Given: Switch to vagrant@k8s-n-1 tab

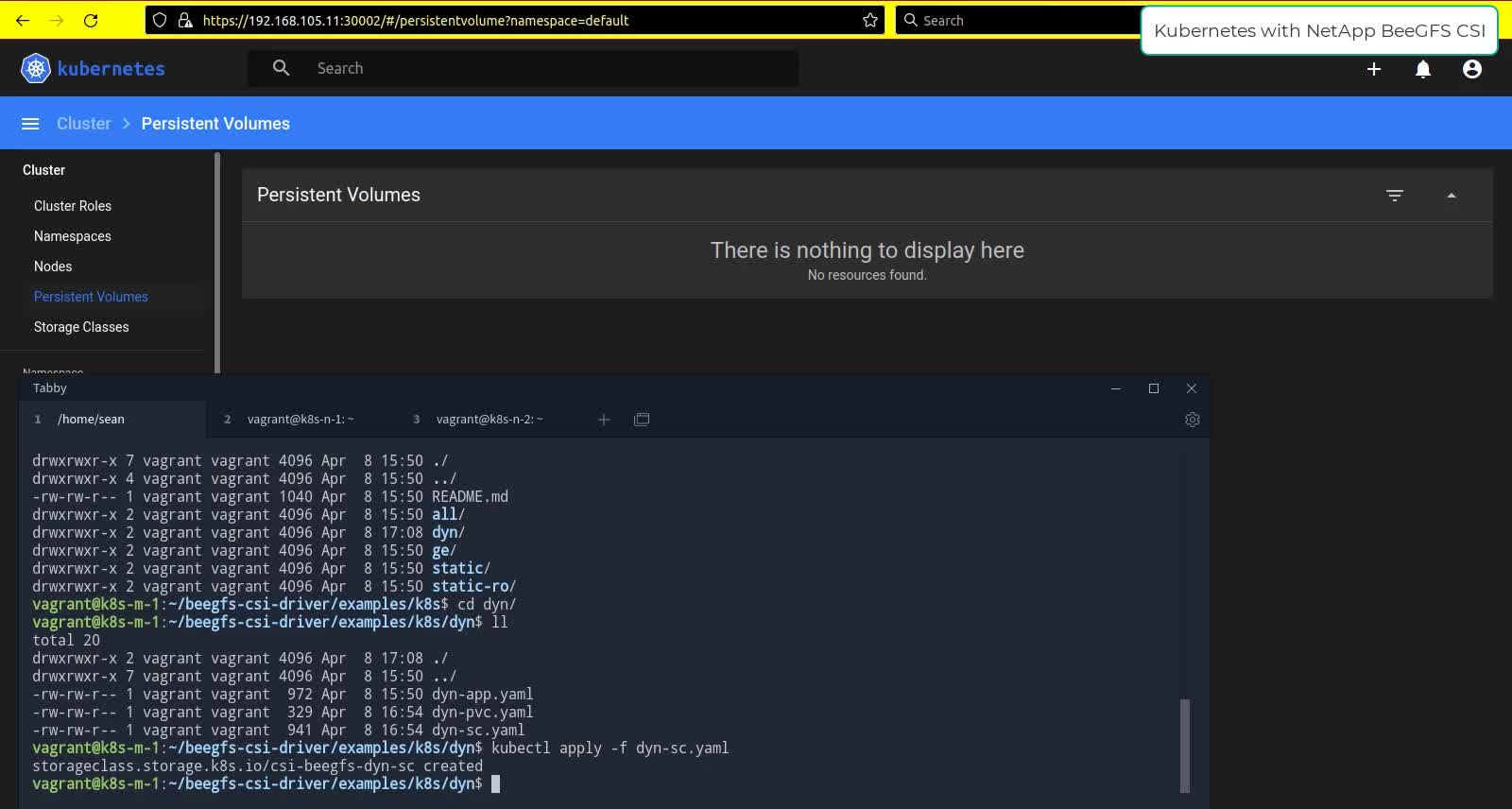Looking at the screenshot, I should [301, 419].
